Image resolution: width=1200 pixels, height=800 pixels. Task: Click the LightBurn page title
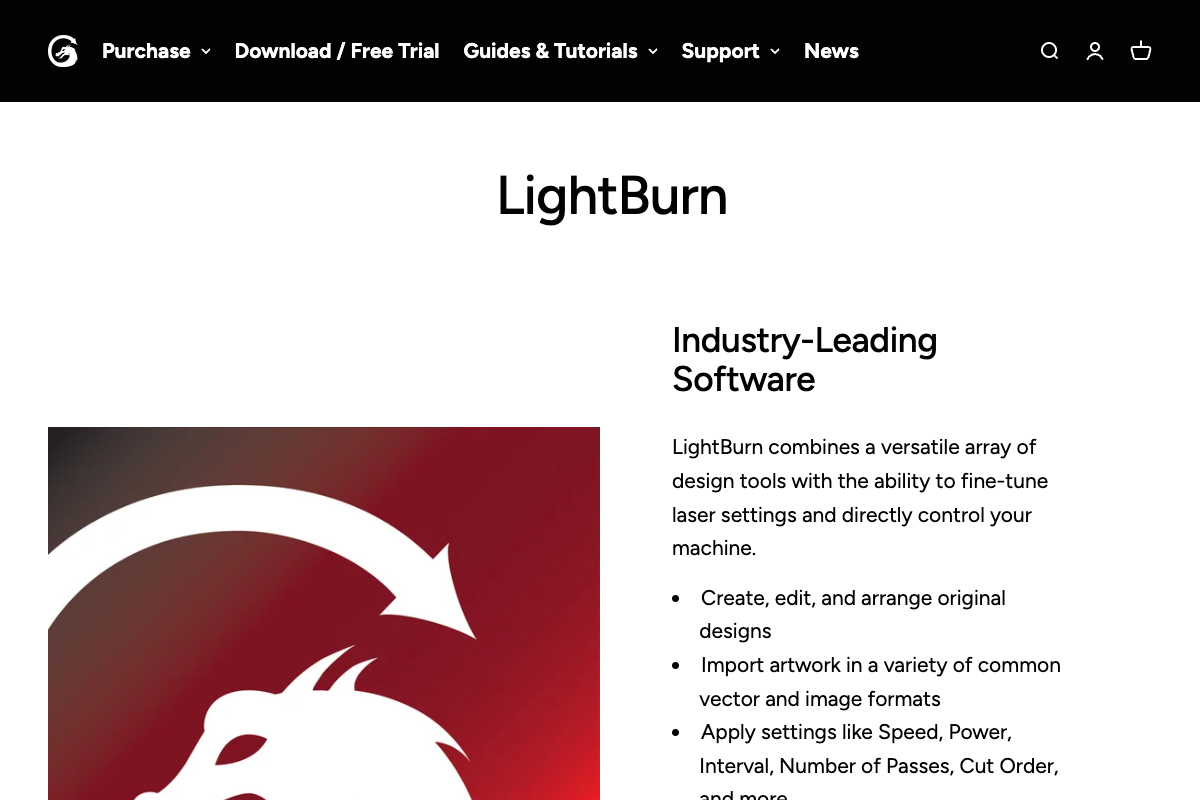[612, 196]
